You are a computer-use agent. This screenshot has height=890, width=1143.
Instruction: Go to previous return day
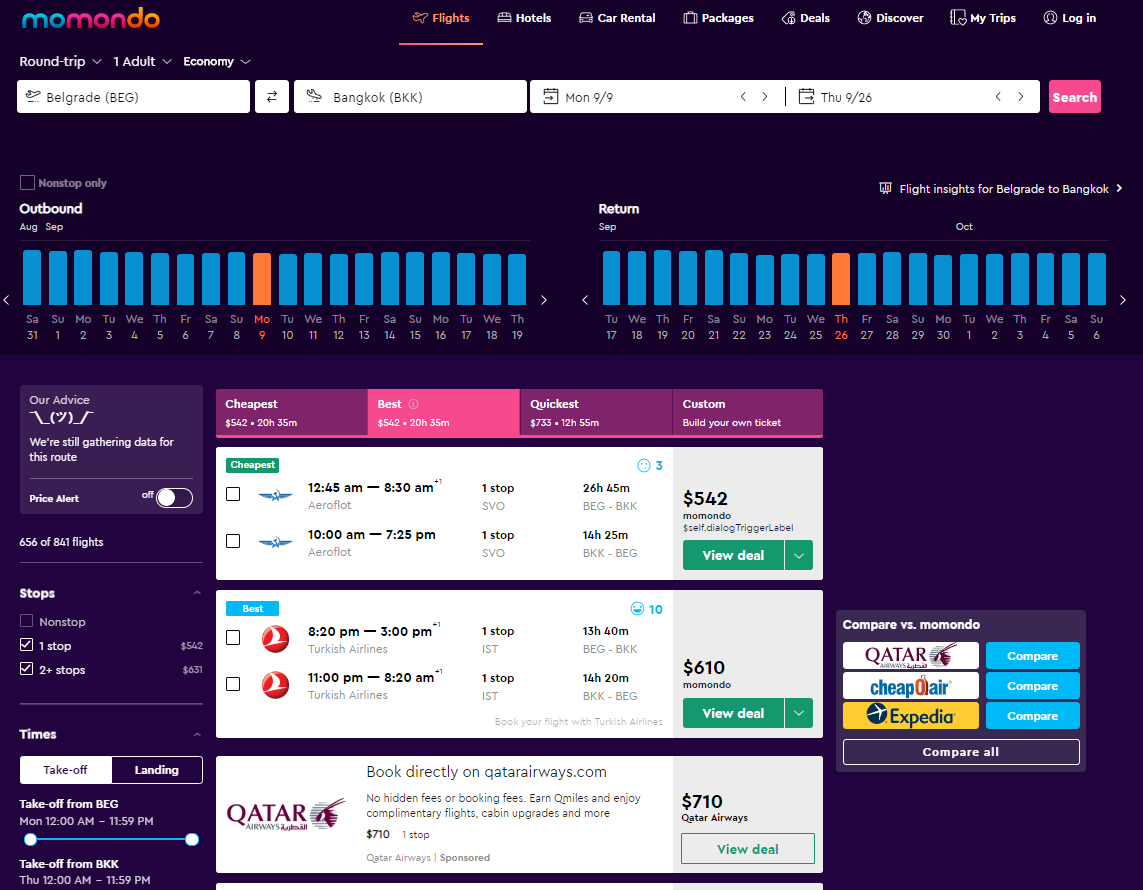[x=998, y=97]
